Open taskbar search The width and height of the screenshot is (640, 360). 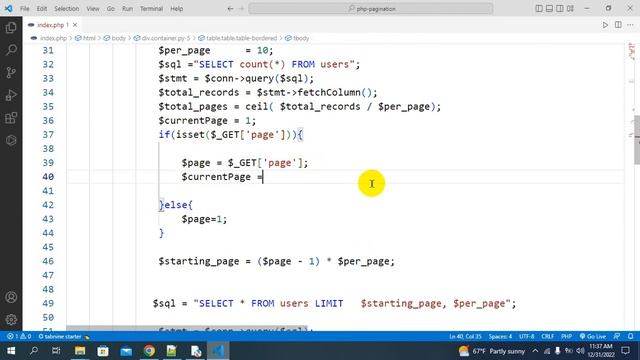point(34,351)
